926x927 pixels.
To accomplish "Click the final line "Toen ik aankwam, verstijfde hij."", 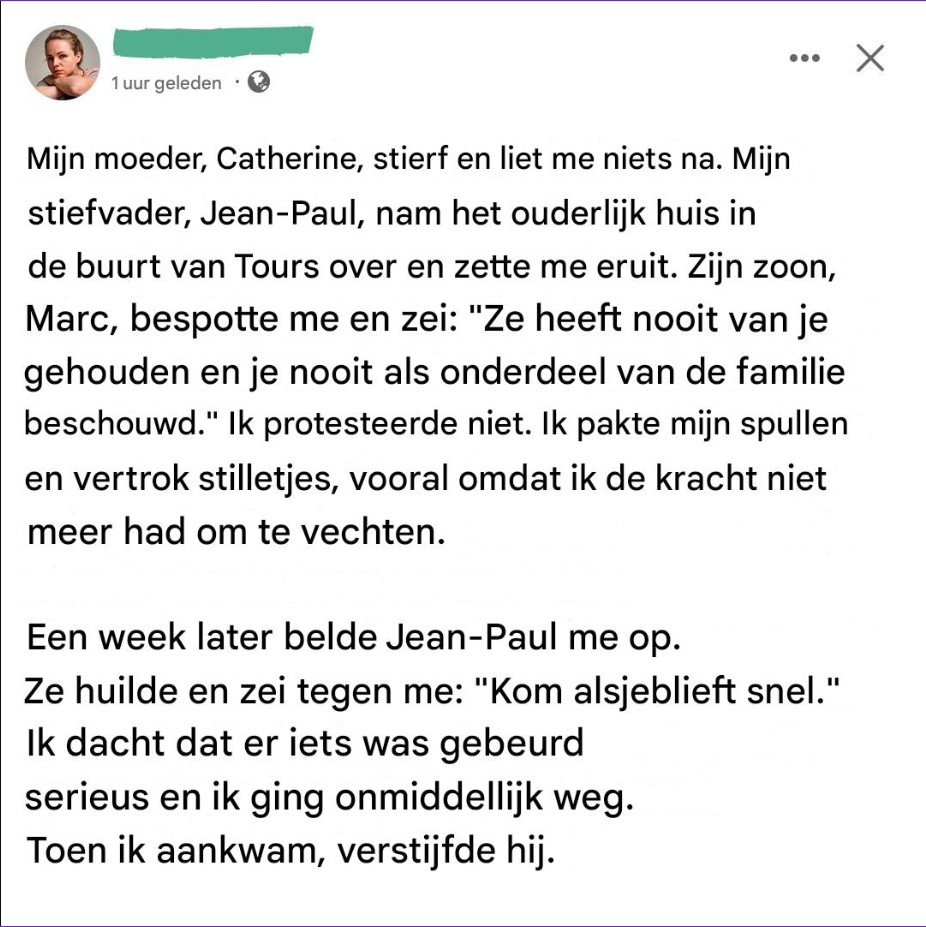I will coord(288,852).
